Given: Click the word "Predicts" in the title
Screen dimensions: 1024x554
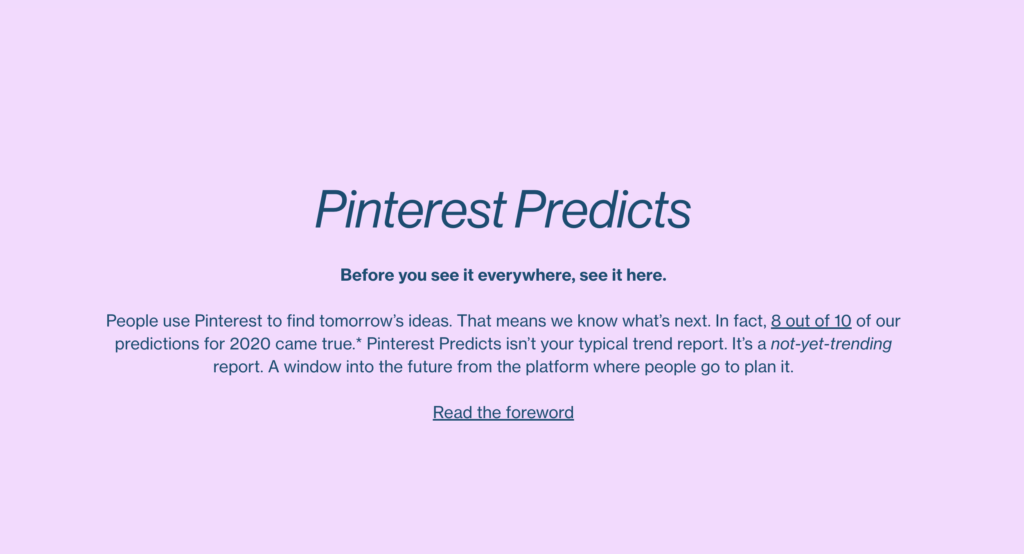Looking at the screenshot, I should click(x=603, y=209).
